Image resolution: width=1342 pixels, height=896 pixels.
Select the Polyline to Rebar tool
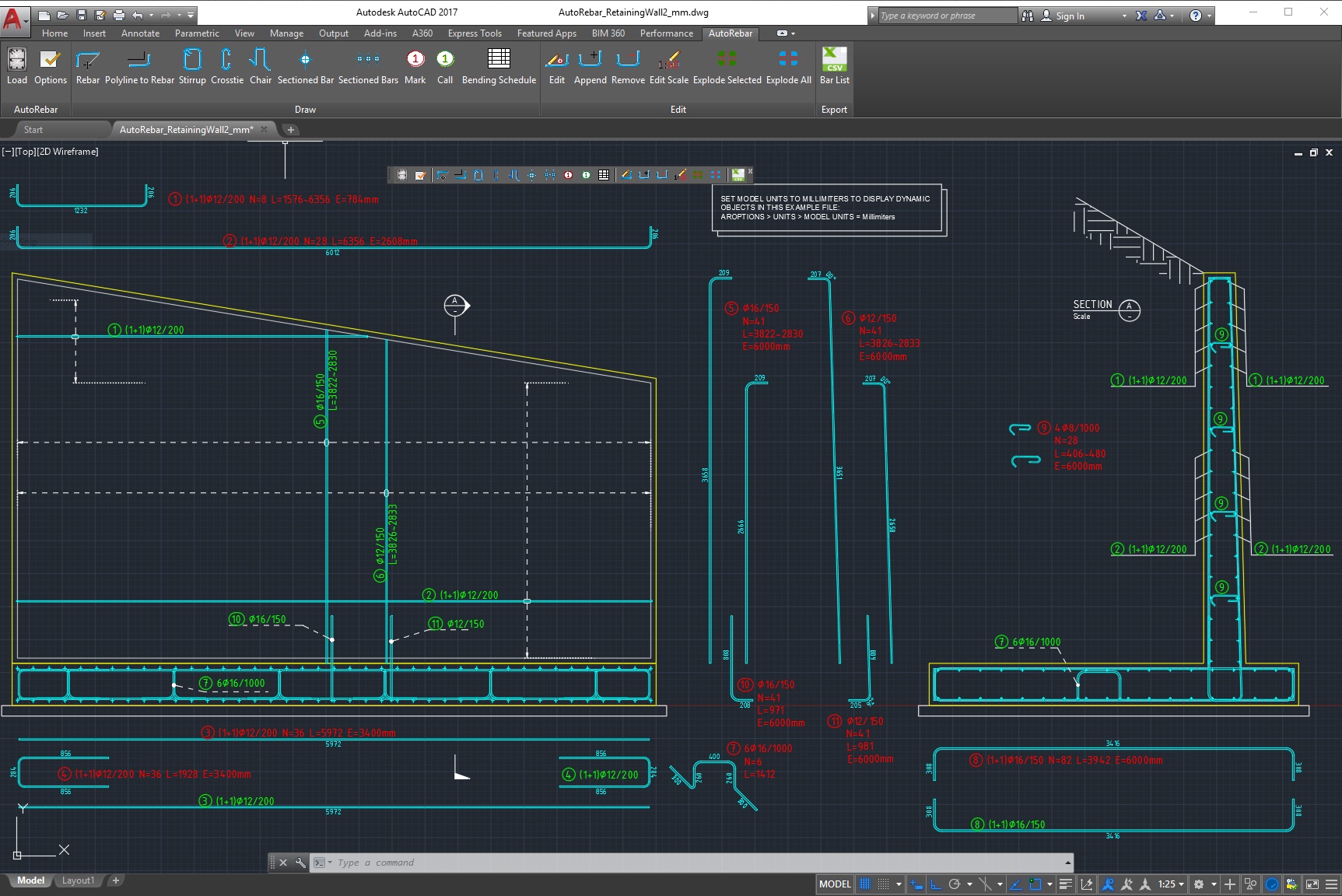click(x=139, y=66)
